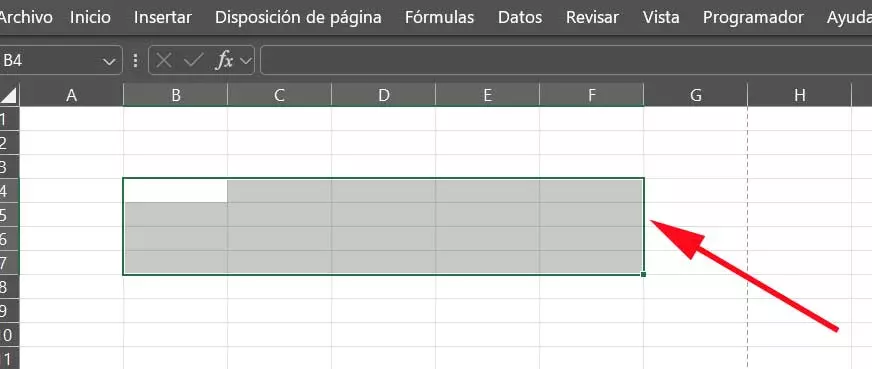The image size is (872, 369).
Task: Select column C header
Action: (x=279, y=95)
